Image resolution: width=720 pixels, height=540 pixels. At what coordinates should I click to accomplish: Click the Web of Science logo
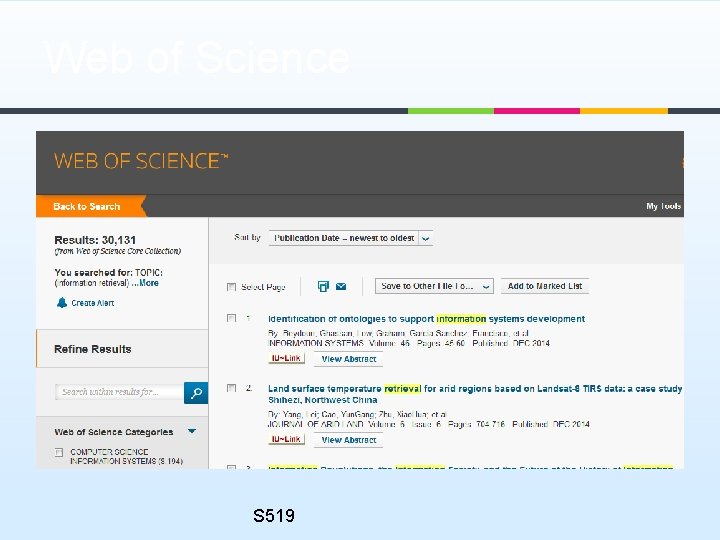click(141, 161)
